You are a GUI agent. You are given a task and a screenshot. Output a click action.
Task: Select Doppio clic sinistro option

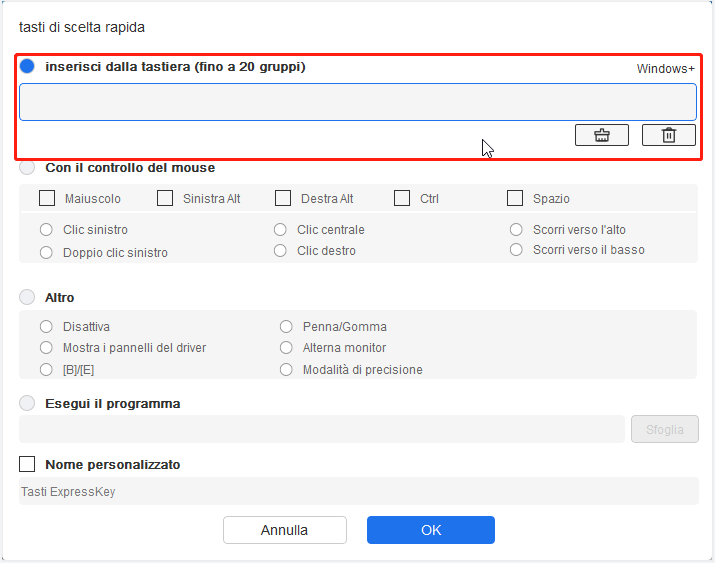pyautogui.click(x=46, y=253)
